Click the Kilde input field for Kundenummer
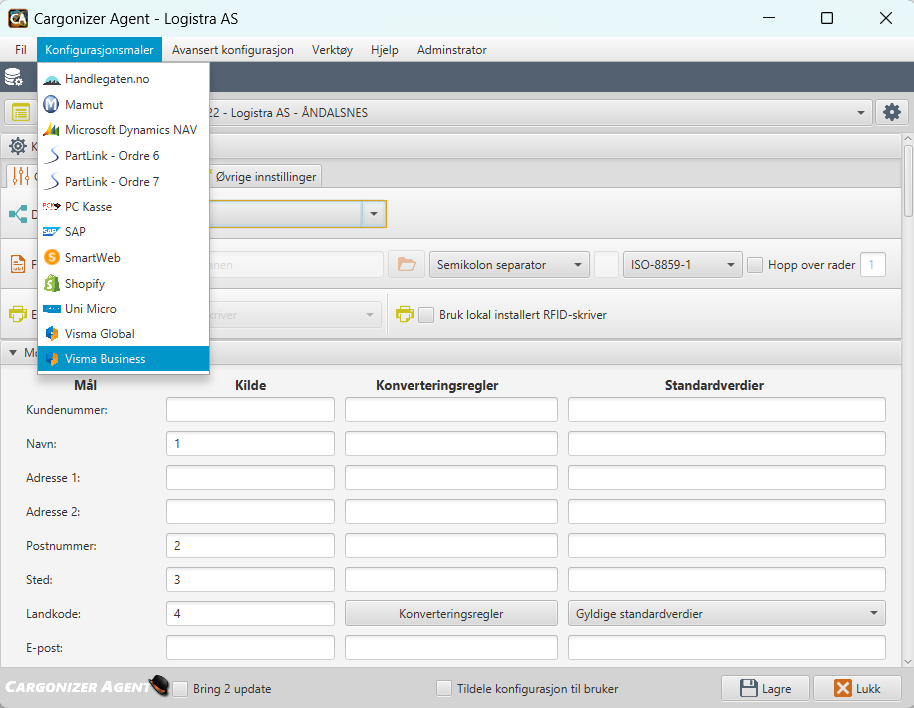914x708 pixels. tap(249, 408)
